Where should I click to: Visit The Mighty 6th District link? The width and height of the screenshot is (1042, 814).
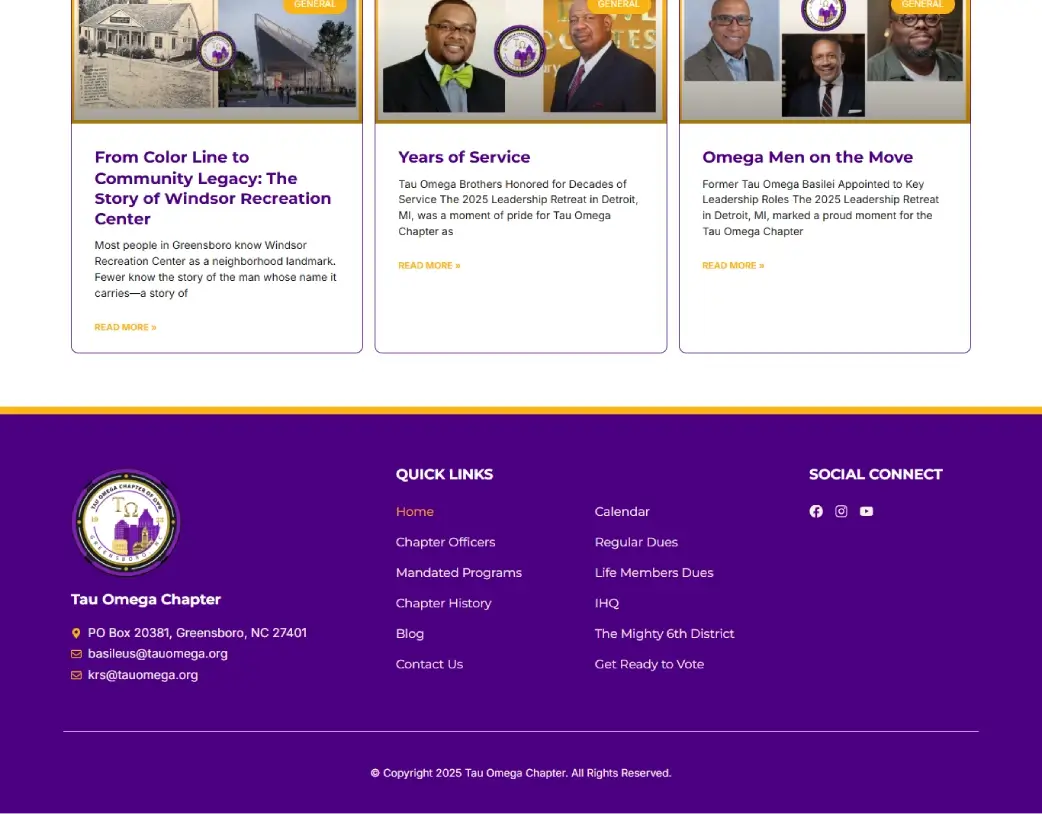click(664, 634)
